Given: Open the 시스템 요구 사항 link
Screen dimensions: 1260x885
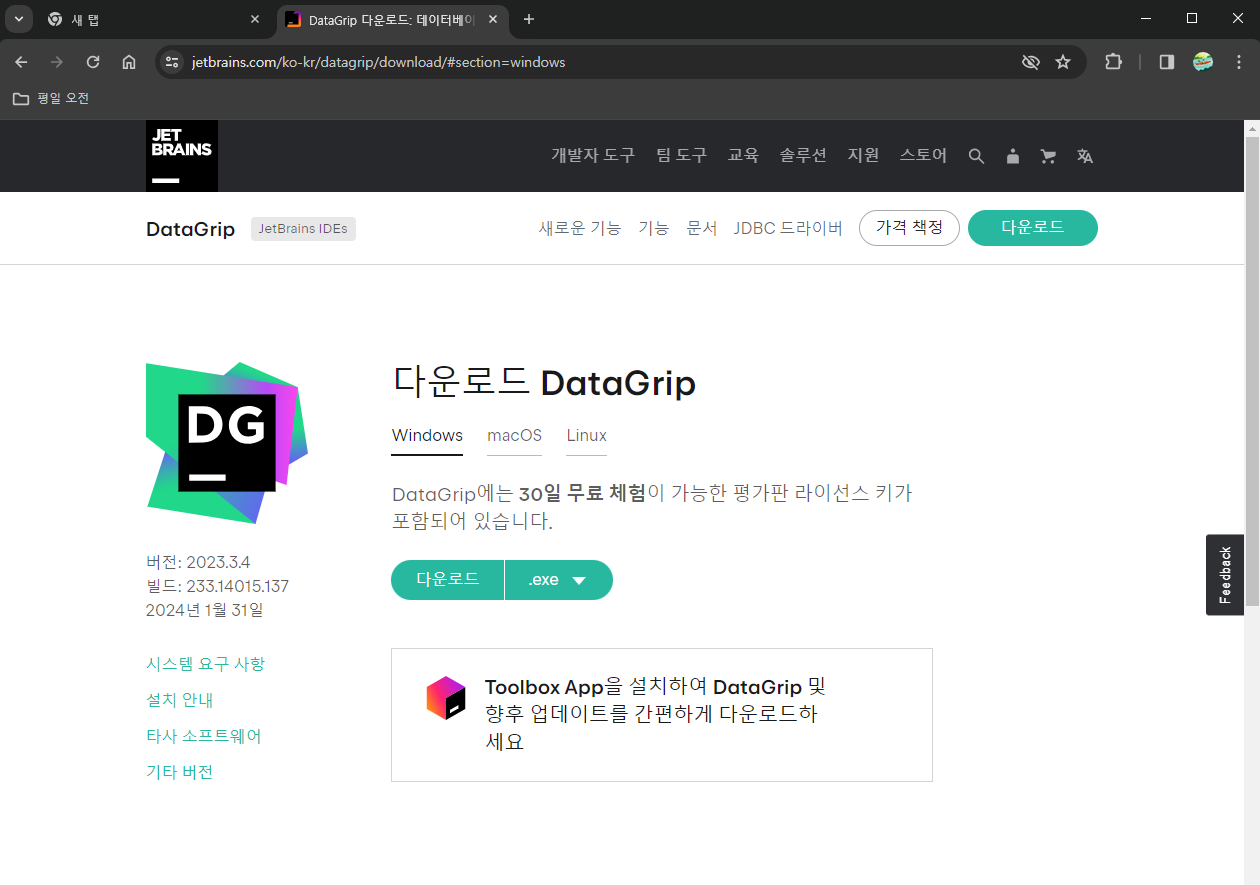Looking at the screenshot, I should tap(205, 664).
